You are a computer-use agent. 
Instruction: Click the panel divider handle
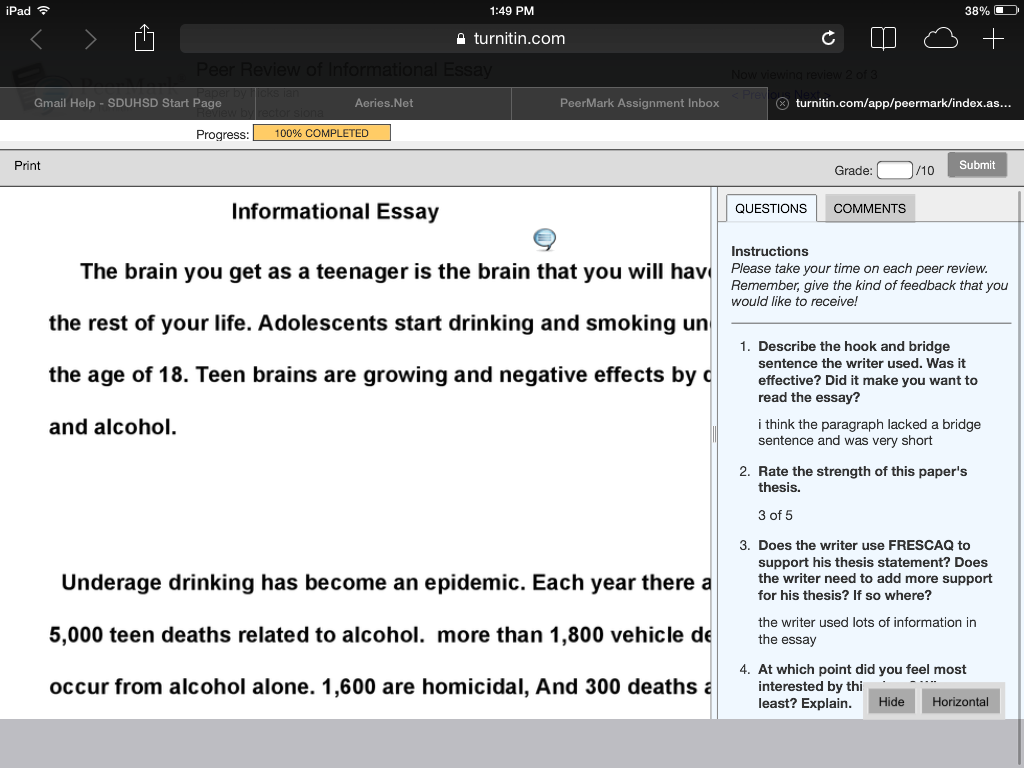click(x=714, y=434)
